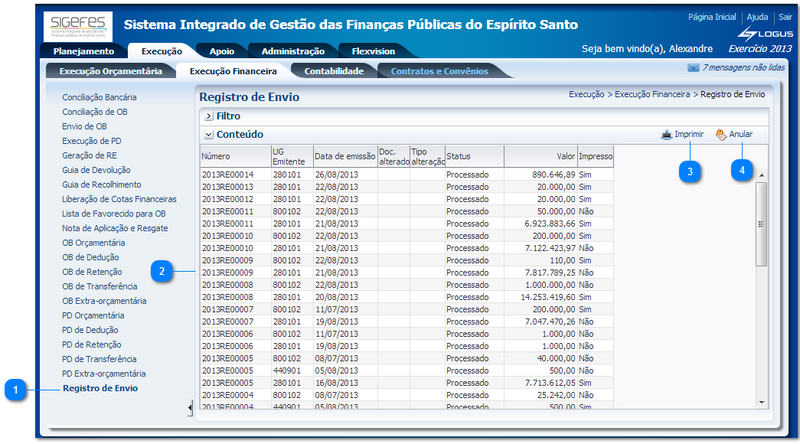Click the SIGEFES logo
Screen dimensions: 800x444
click(x=78, y=27)
